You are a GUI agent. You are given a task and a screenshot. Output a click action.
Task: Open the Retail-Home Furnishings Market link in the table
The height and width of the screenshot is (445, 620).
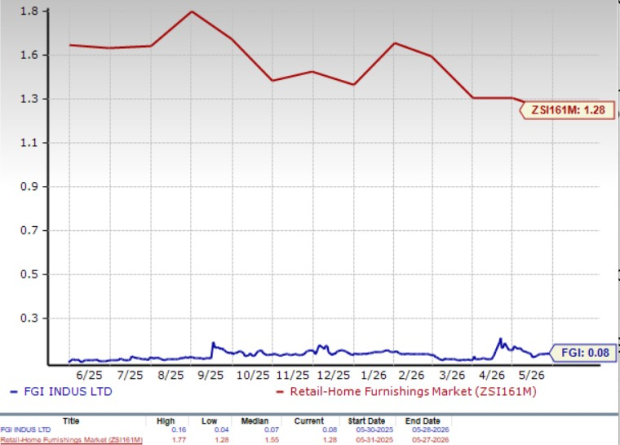coord(71,439)
